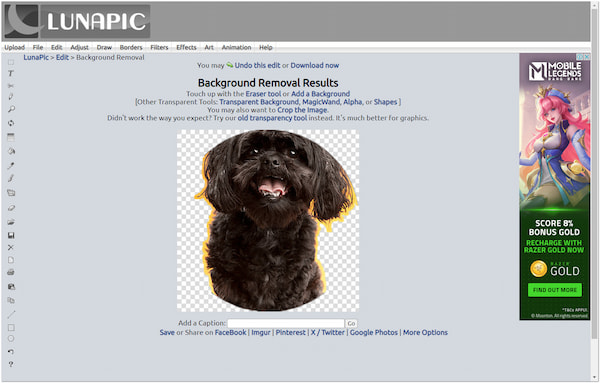Try the old transparency tool link

tap(272, 118)
